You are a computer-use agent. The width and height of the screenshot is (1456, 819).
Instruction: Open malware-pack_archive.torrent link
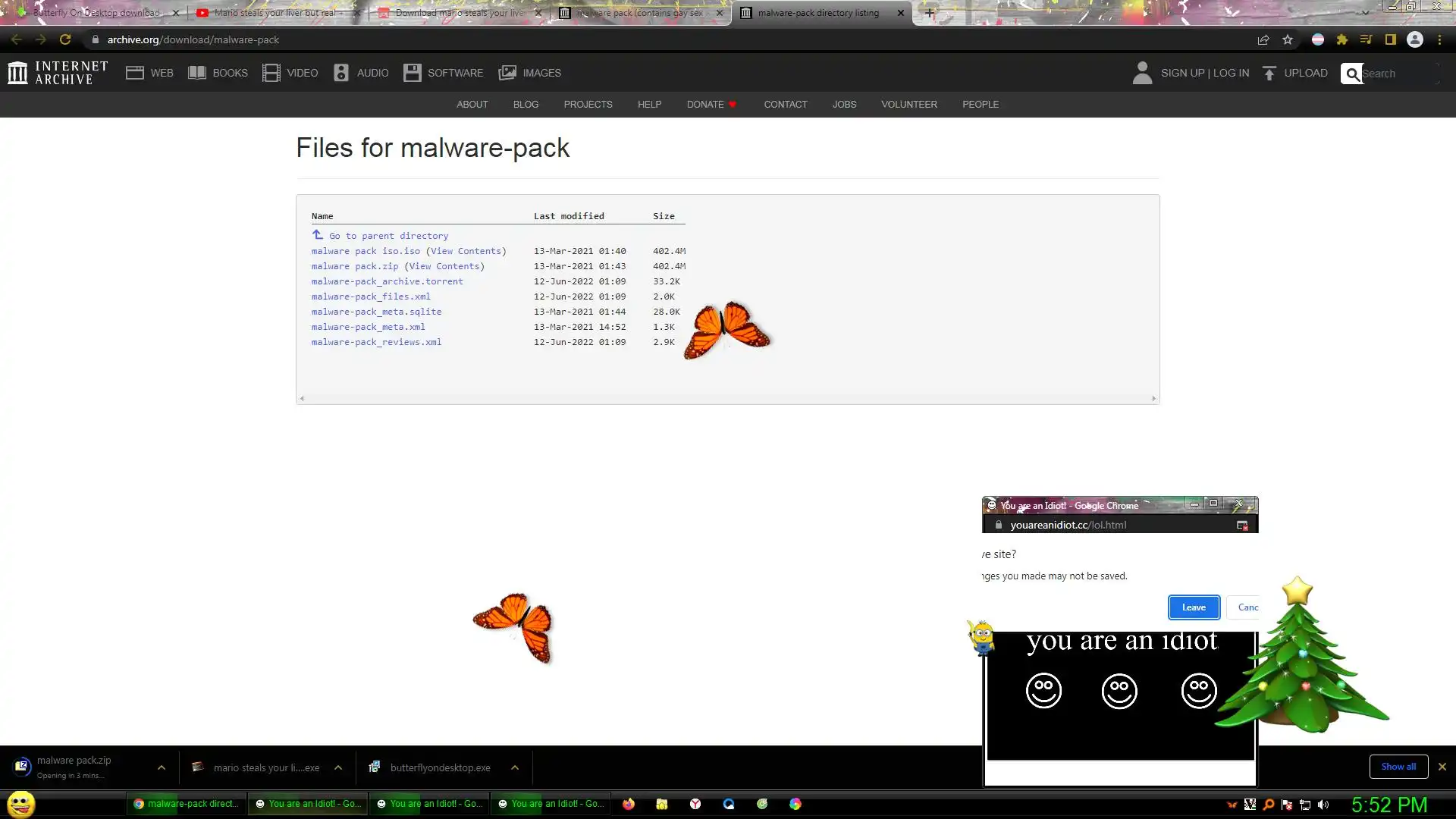[x=387, y=281]
